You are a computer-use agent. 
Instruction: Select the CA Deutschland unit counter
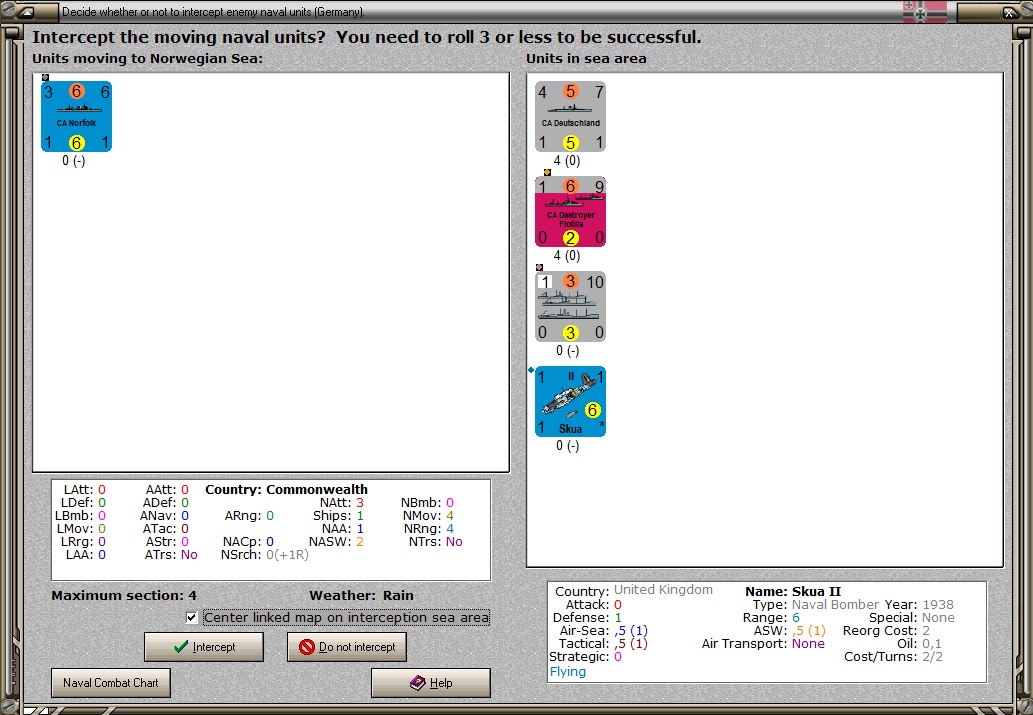click(x=571, y=117)
